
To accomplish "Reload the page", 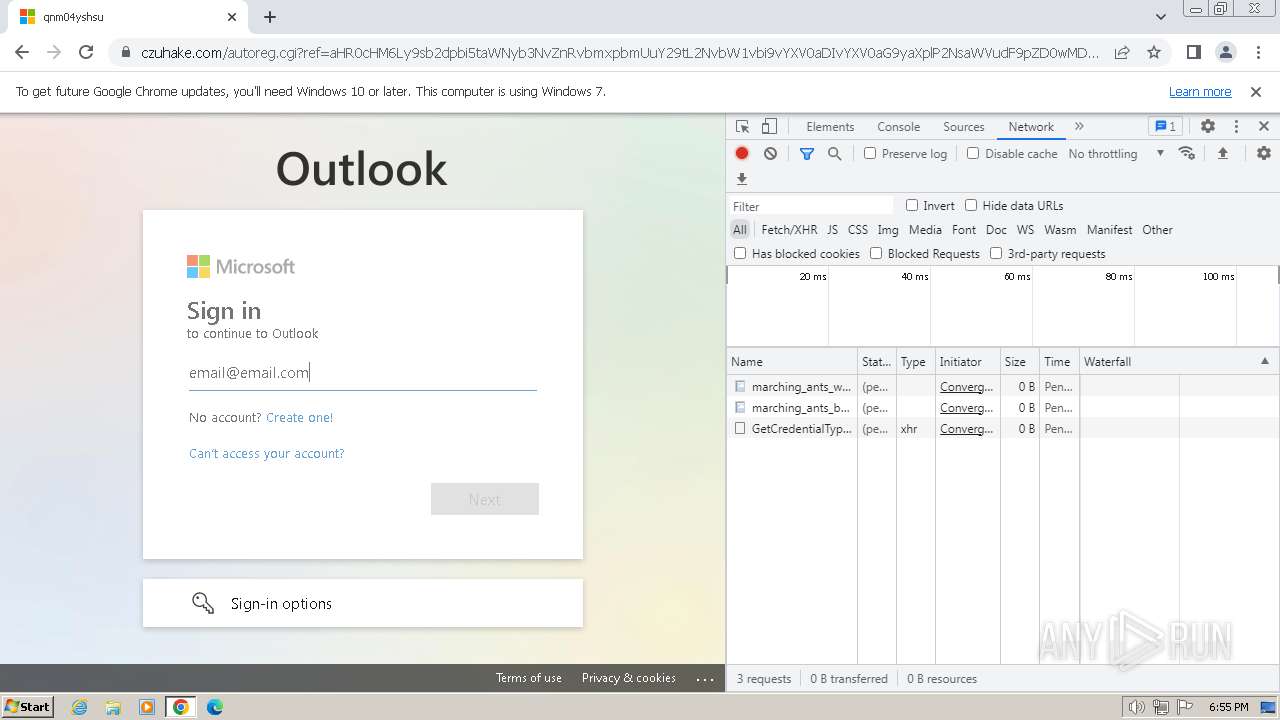I will [x=86, y=52].
